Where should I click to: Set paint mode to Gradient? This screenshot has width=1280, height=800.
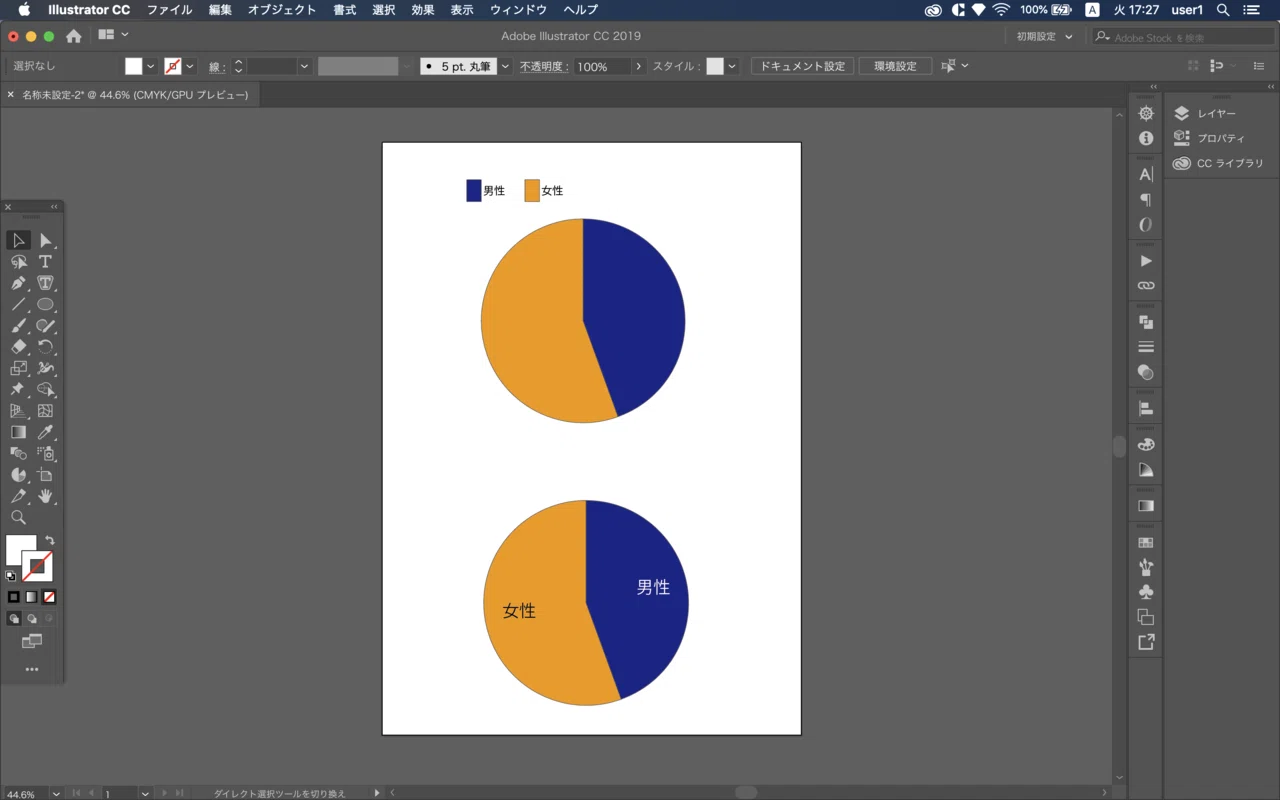(x=31, y=597)
